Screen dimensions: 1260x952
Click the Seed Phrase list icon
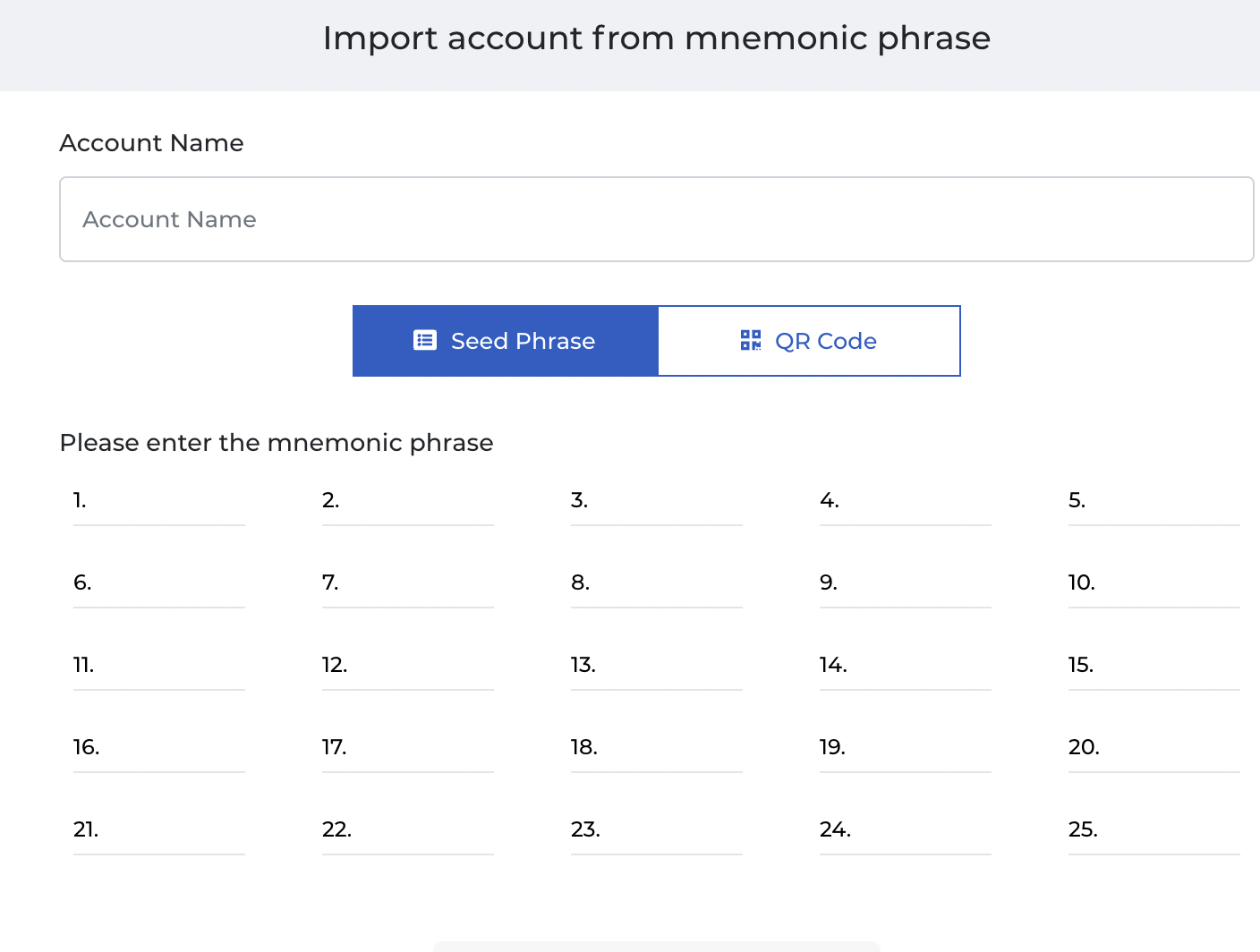[x=425, y=341]
